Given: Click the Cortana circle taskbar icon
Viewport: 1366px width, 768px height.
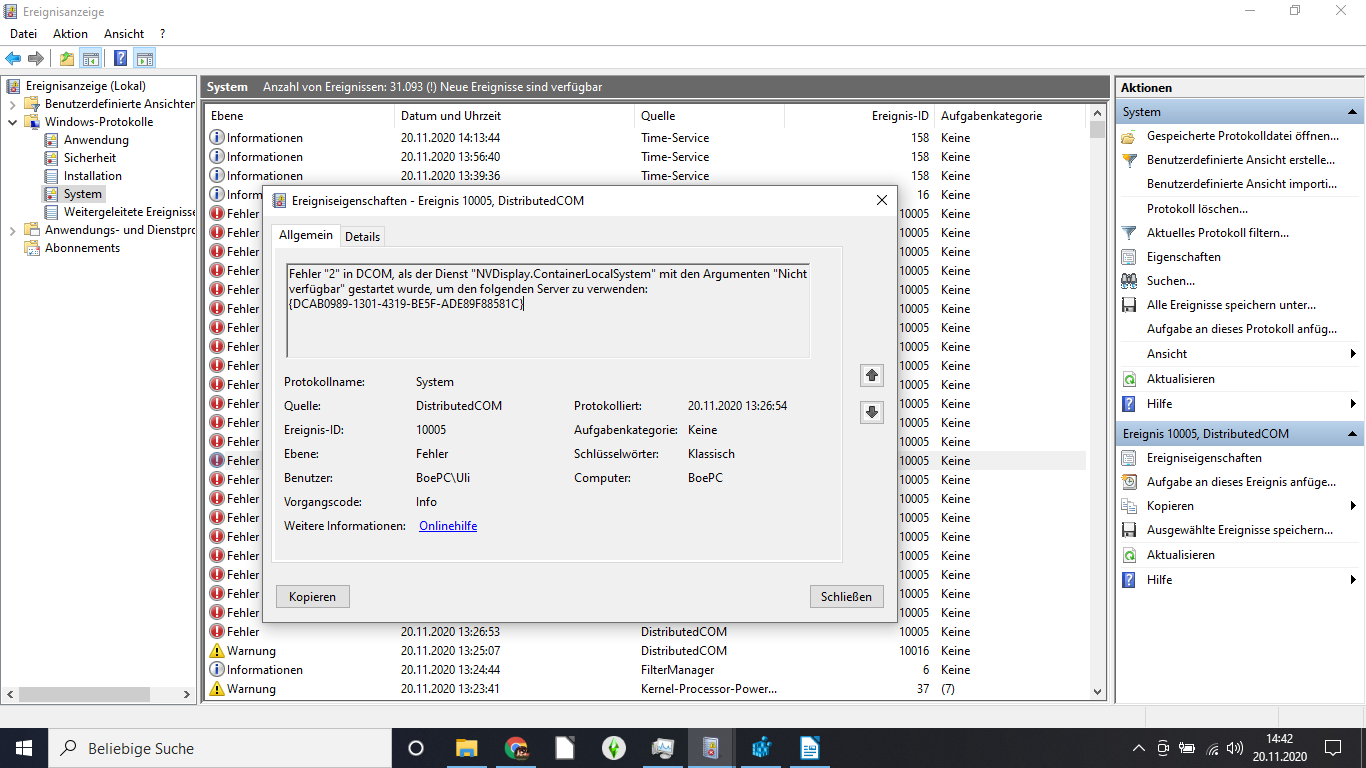Looking at the screenshot, I should click(x=417, y=748).
